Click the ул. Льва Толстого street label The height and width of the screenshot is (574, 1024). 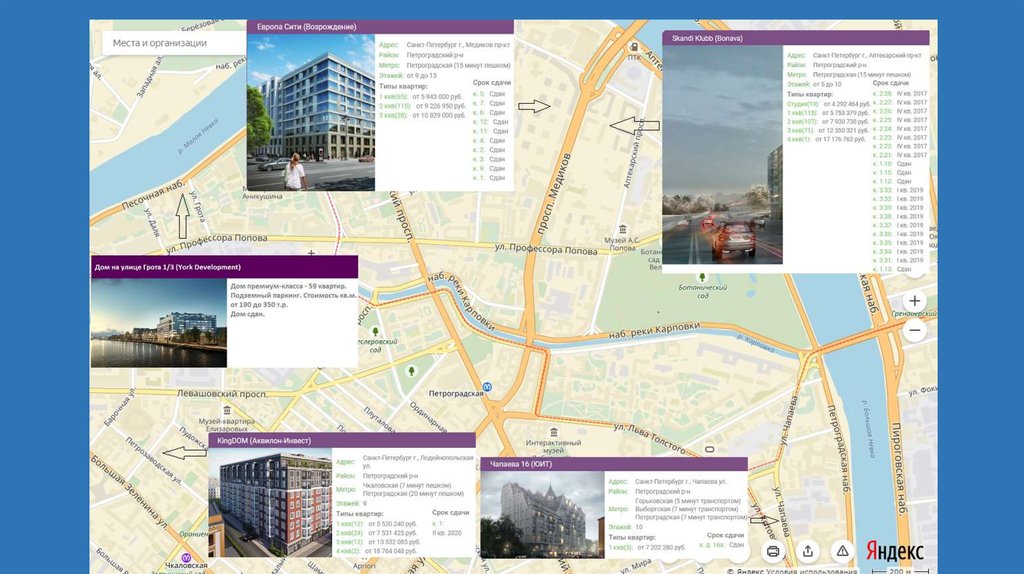point(650,439)
